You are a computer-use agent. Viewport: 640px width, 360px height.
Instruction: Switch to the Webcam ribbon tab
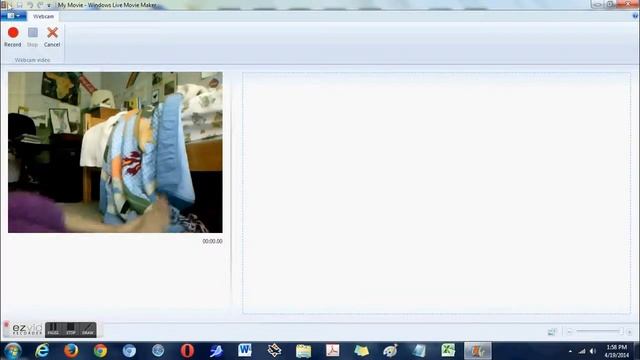pyautogui.click(x=43, y=16)
